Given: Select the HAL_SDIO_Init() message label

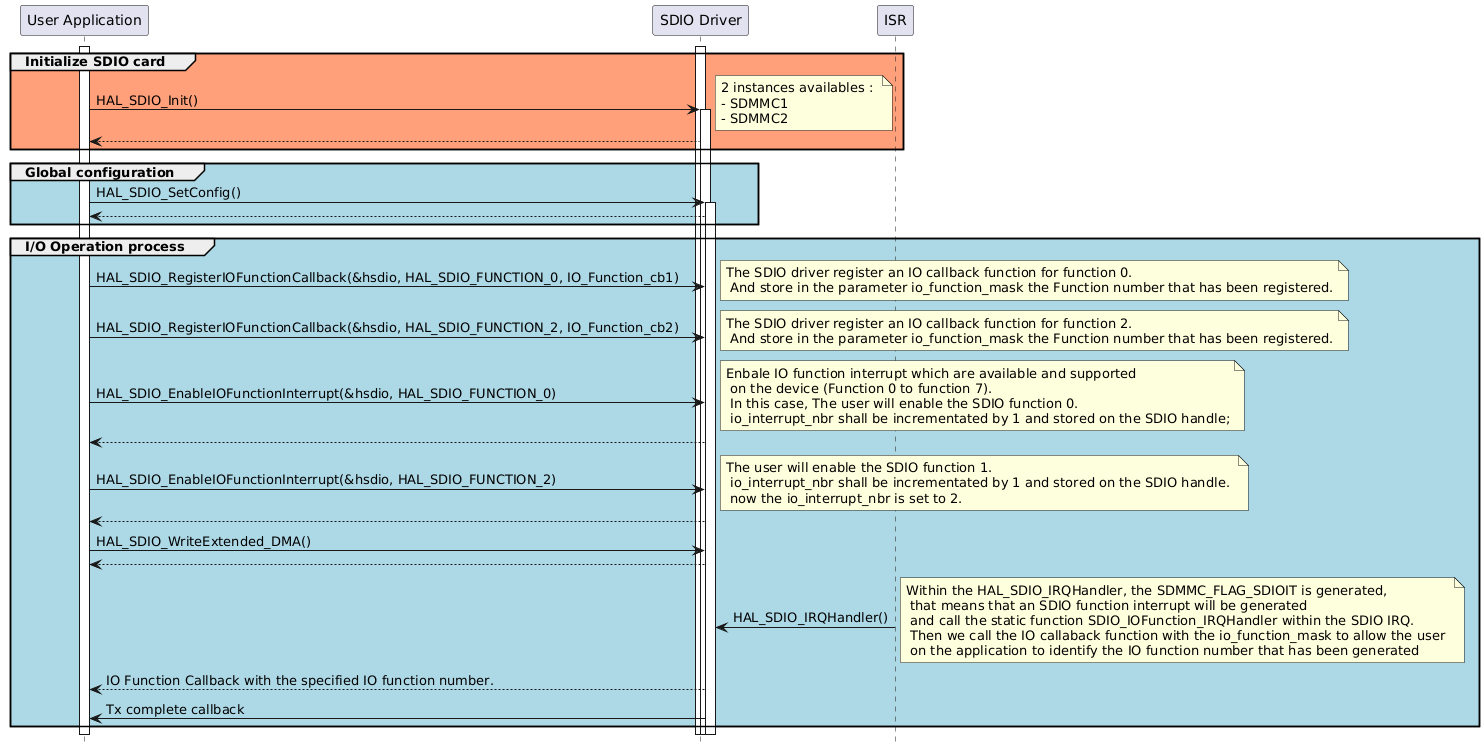Looking at the screenshot, I should tap(147, 100).
